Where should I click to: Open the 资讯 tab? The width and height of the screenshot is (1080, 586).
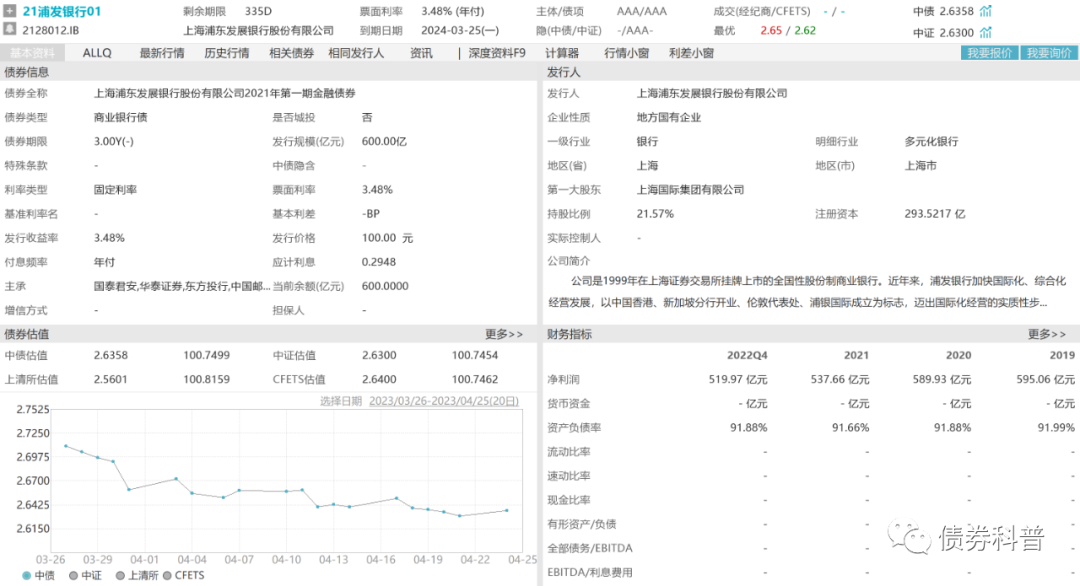[x=421, y=53]
